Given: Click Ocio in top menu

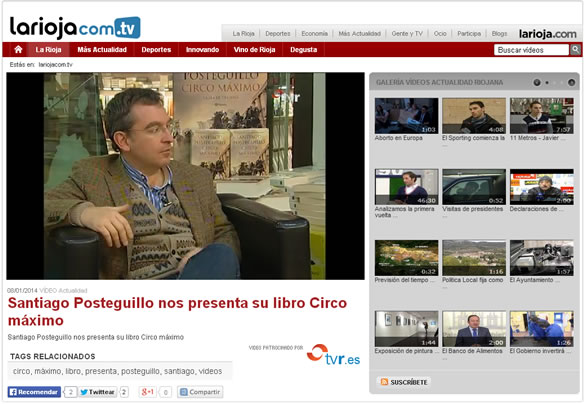Looking at the screenshot, I should pyautogui.click(x=440, y=34).
